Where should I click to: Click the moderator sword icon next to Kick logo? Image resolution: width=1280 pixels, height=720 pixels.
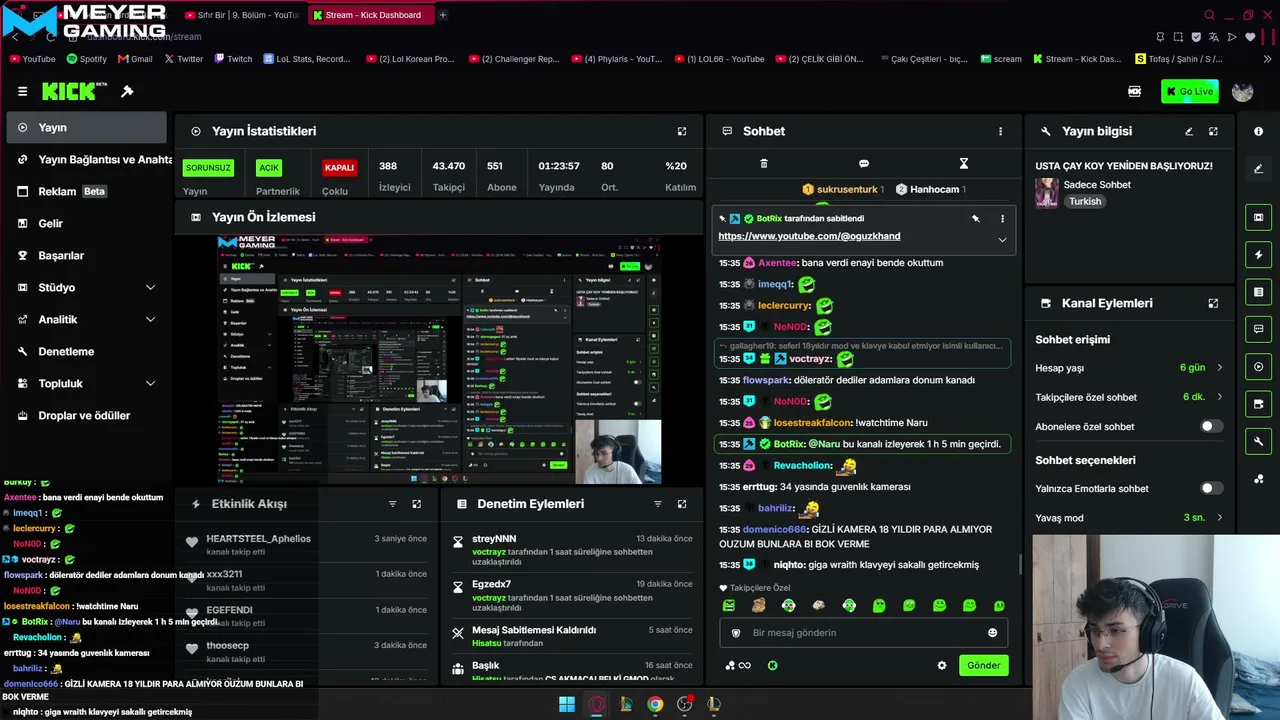click(127, 91)
